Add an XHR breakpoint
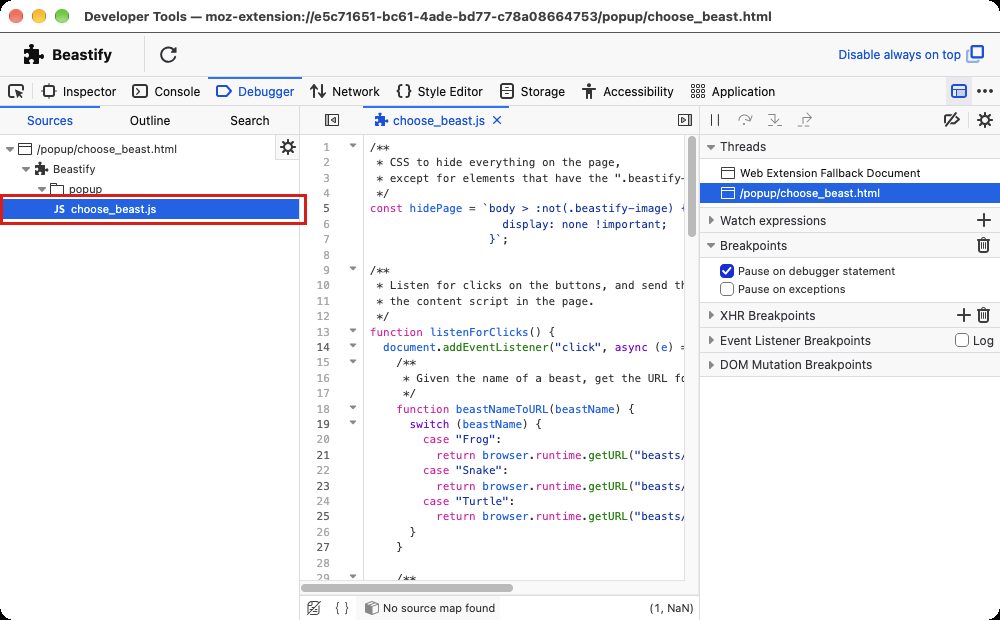Screen dimensions: 1000x620 coord(964,315)
